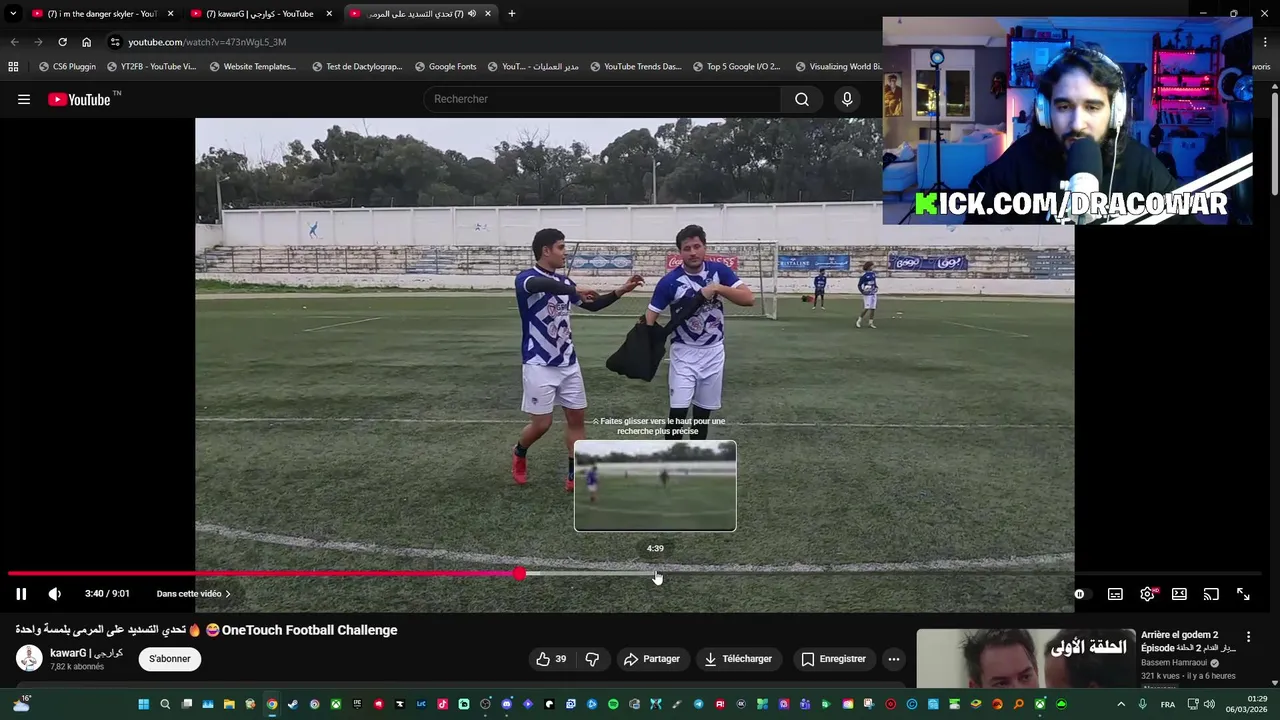This screenshot has width=1280, height=720.
Task: Click the Télécharger download button
Action: pyautogui.click(x=738, y=659)
